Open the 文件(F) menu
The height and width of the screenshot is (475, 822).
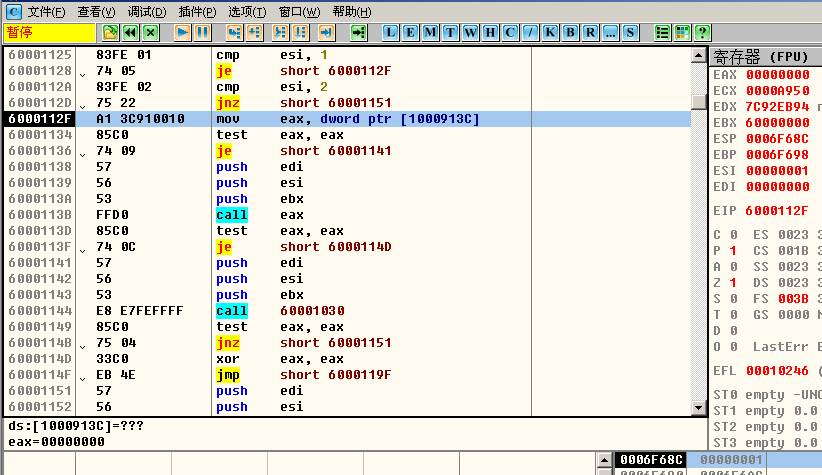click(46, 12)
